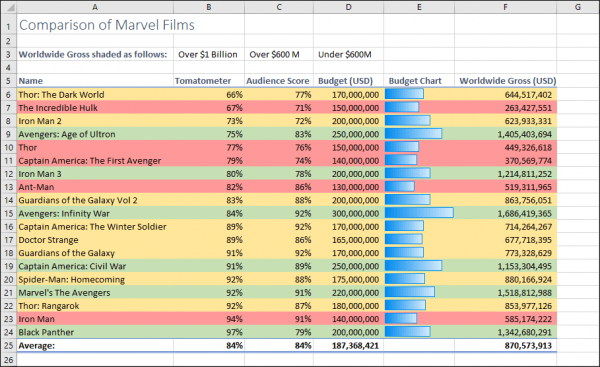
Task: Select column F header
Action: click(x=505, y=7)
